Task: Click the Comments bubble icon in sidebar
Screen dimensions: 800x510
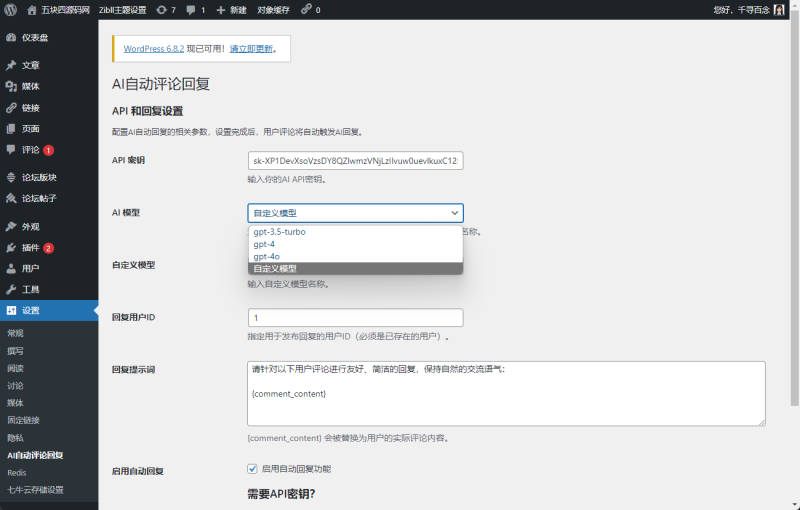Action: 11,150
